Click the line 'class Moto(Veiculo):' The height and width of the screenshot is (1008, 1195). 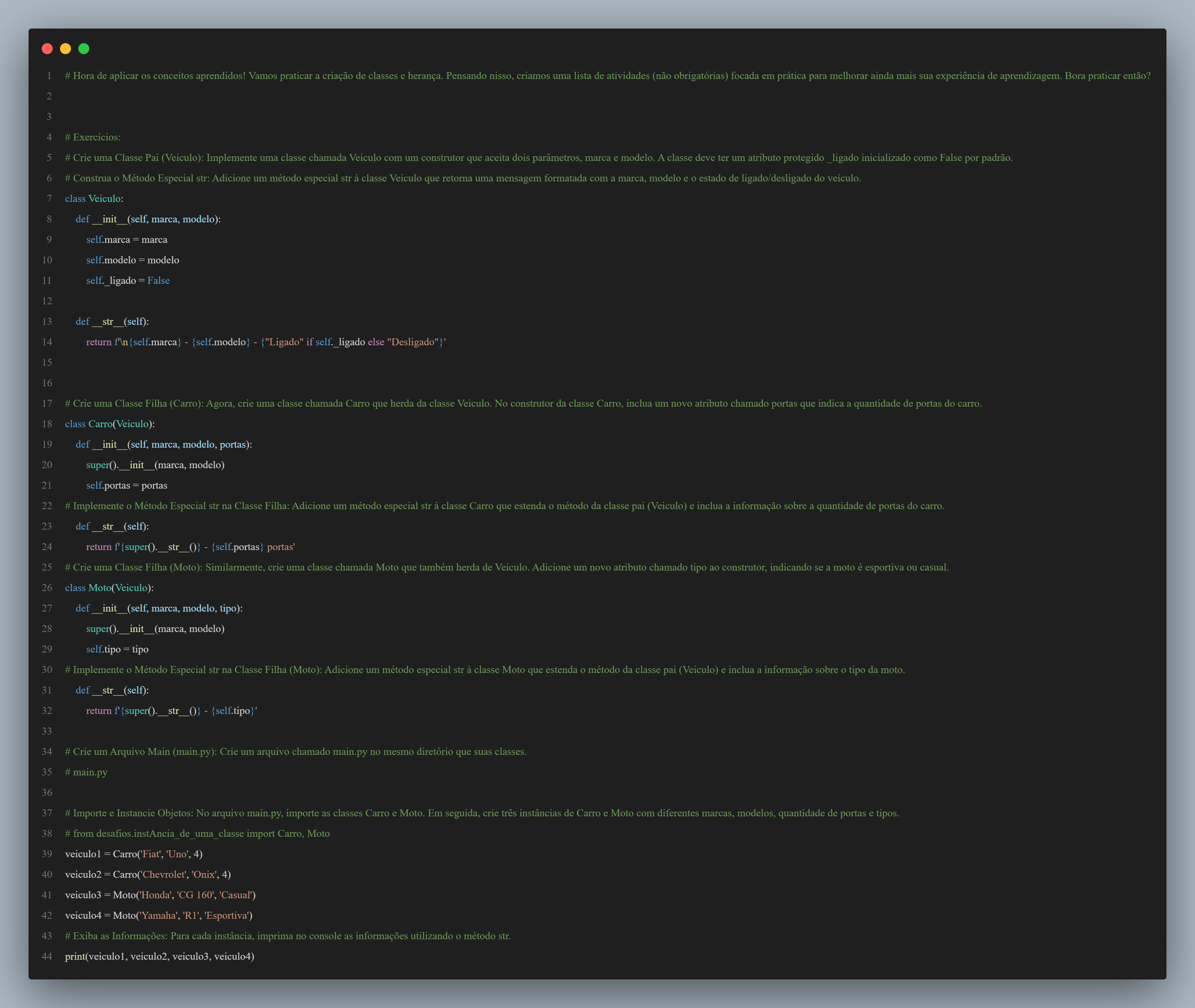pos(109,587)
